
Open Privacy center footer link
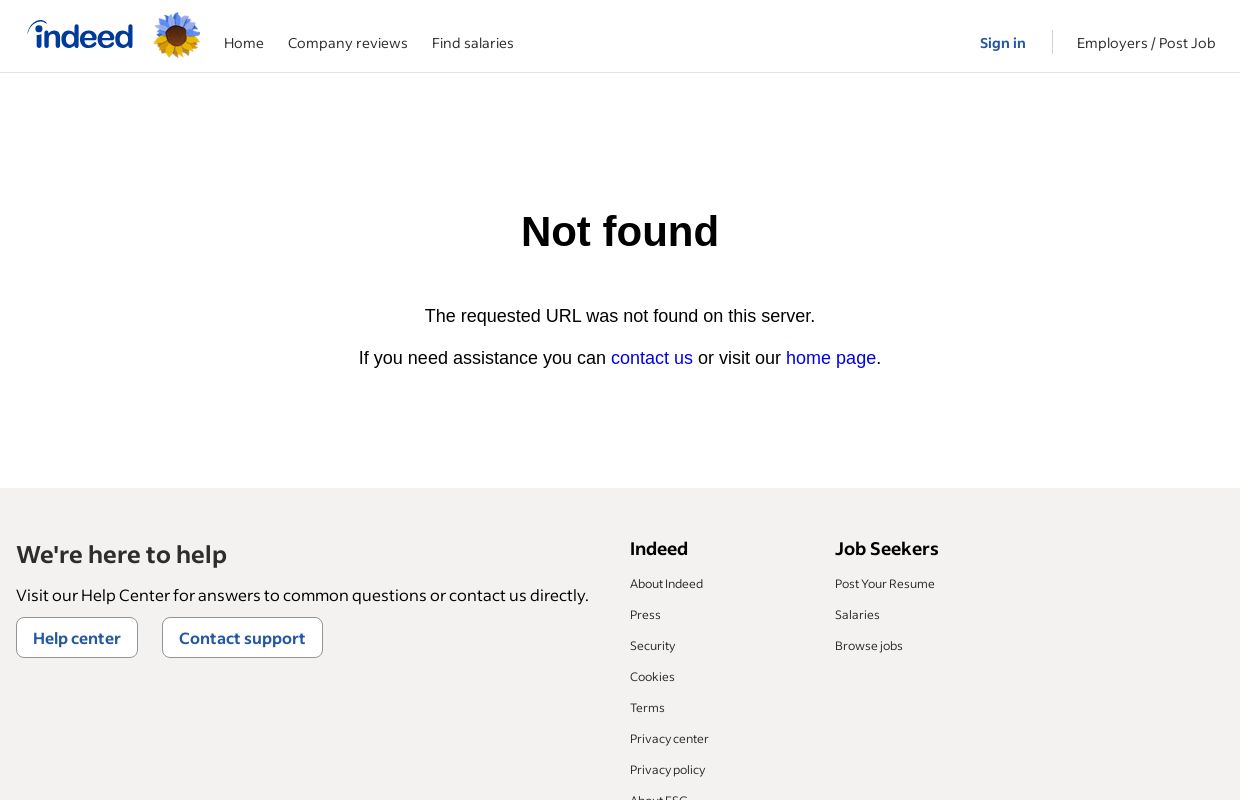[669, 739]
